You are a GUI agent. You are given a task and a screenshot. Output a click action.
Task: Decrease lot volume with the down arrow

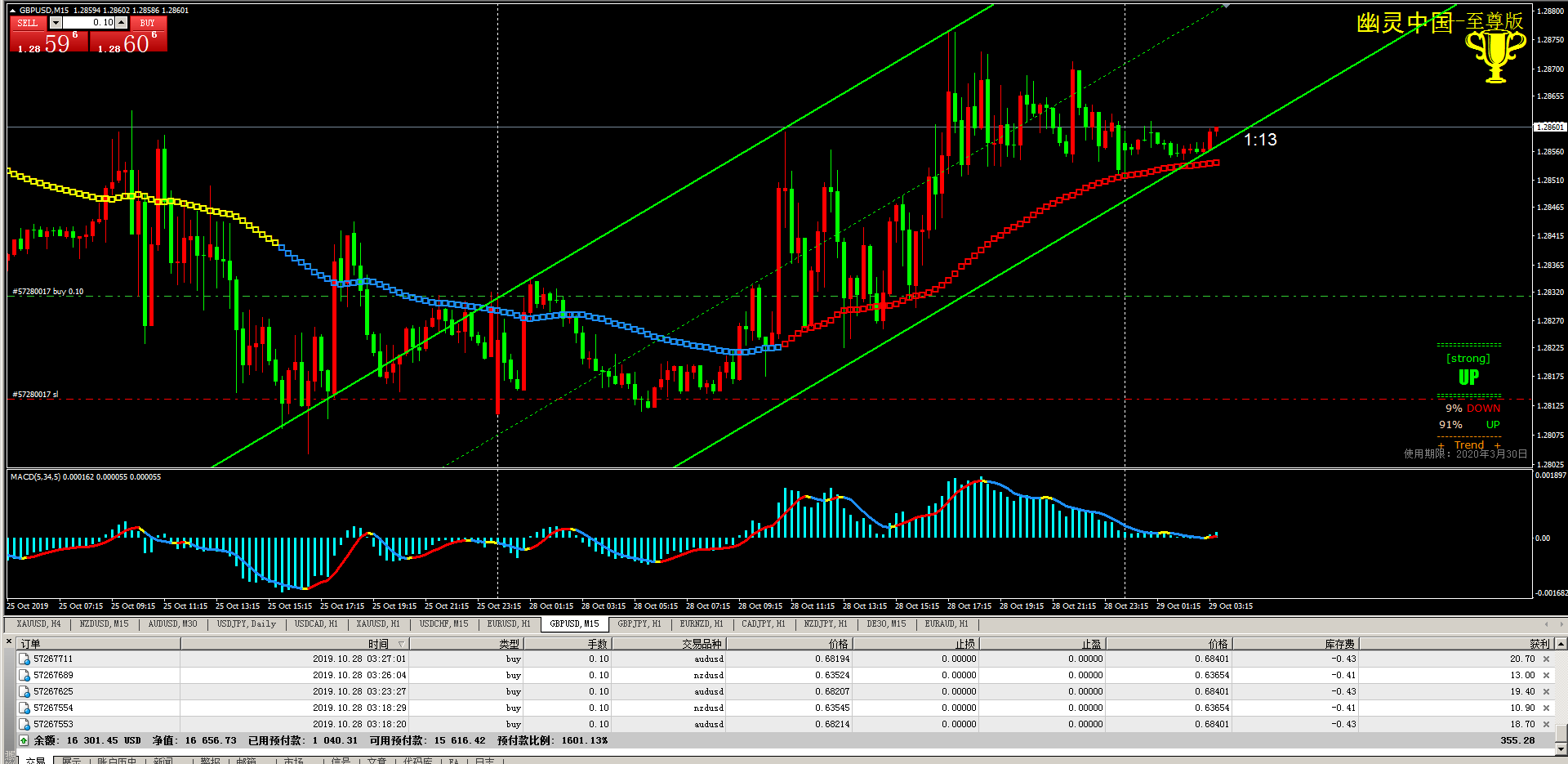point(56,23)
